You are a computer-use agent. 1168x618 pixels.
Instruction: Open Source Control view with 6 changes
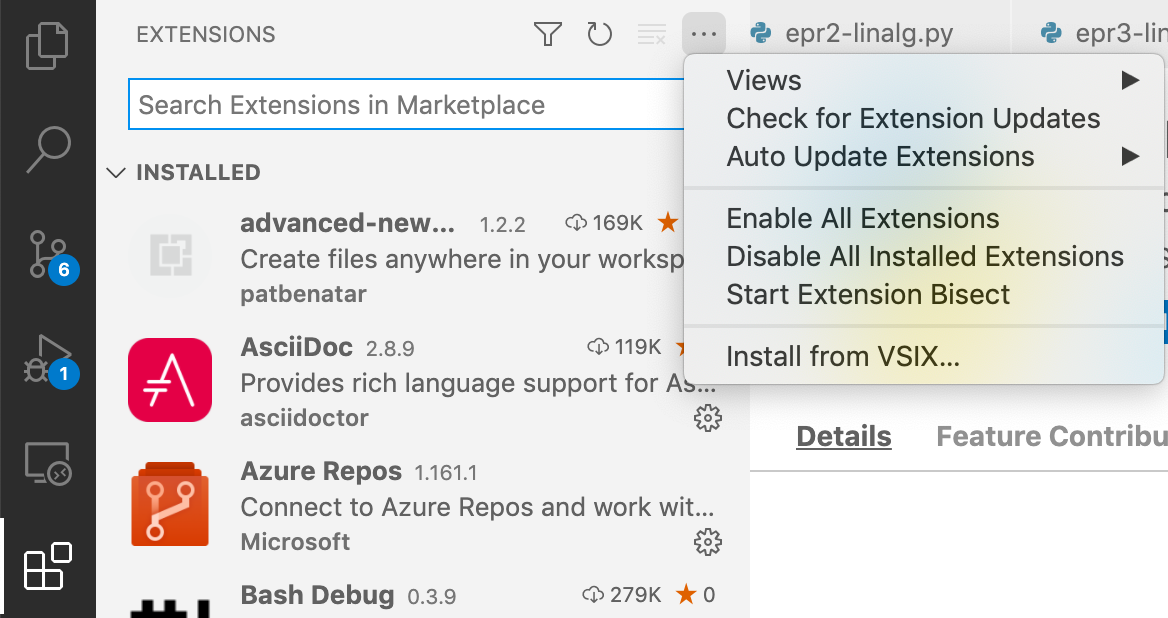pyautogui.click(x=47, y=255)
